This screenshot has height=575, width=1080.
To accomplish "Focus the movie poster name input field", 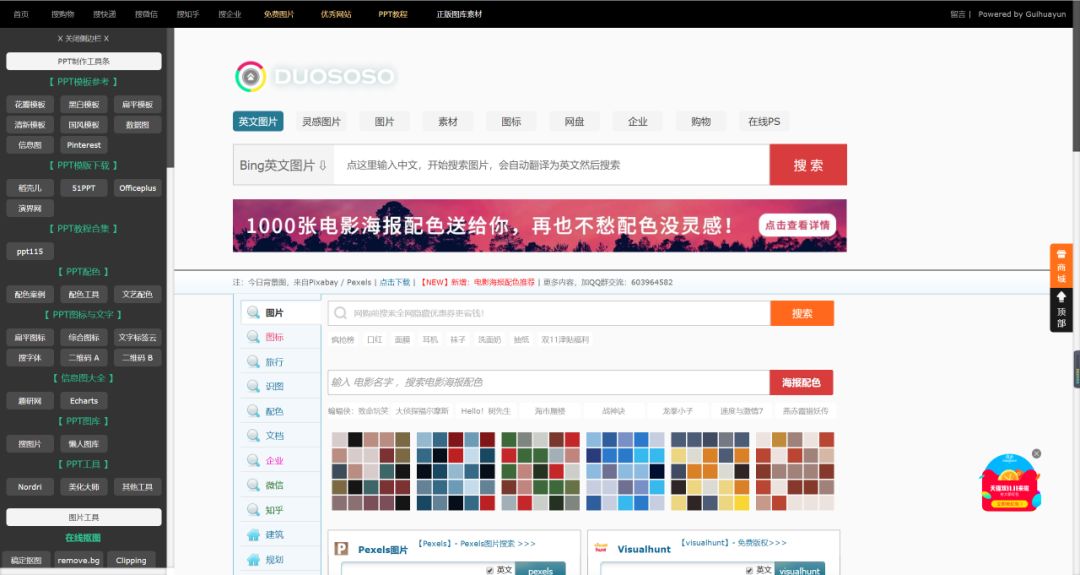I will [x=548, y=382].
